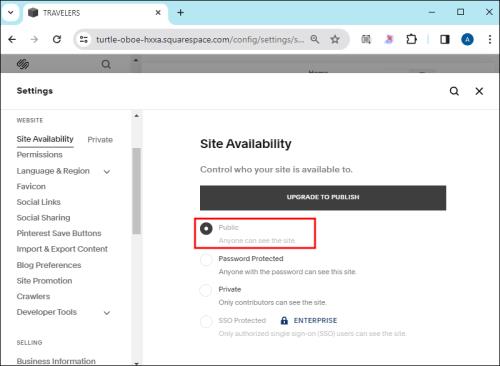Open Crawlers settings

click(33, 296)
